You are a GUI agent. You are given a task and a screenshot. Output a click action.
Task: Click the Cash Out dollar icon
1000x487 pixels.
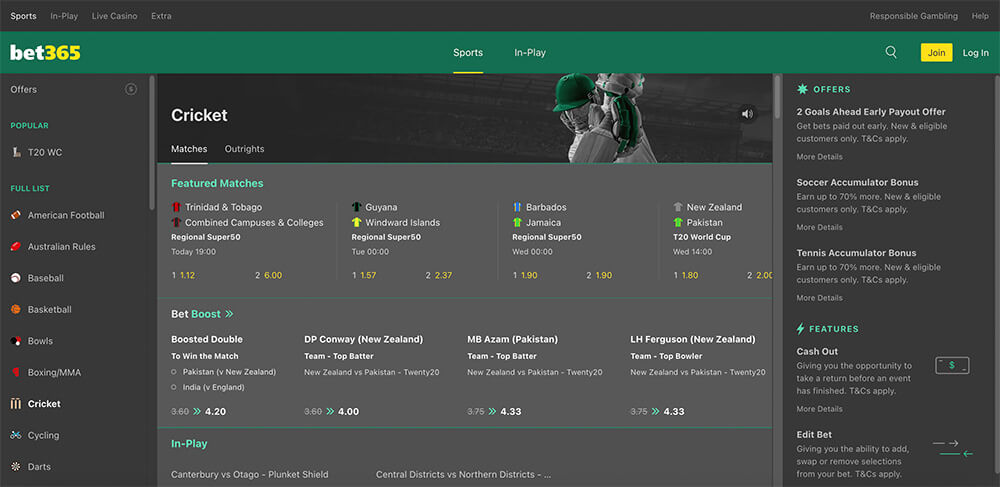[952, 365]
